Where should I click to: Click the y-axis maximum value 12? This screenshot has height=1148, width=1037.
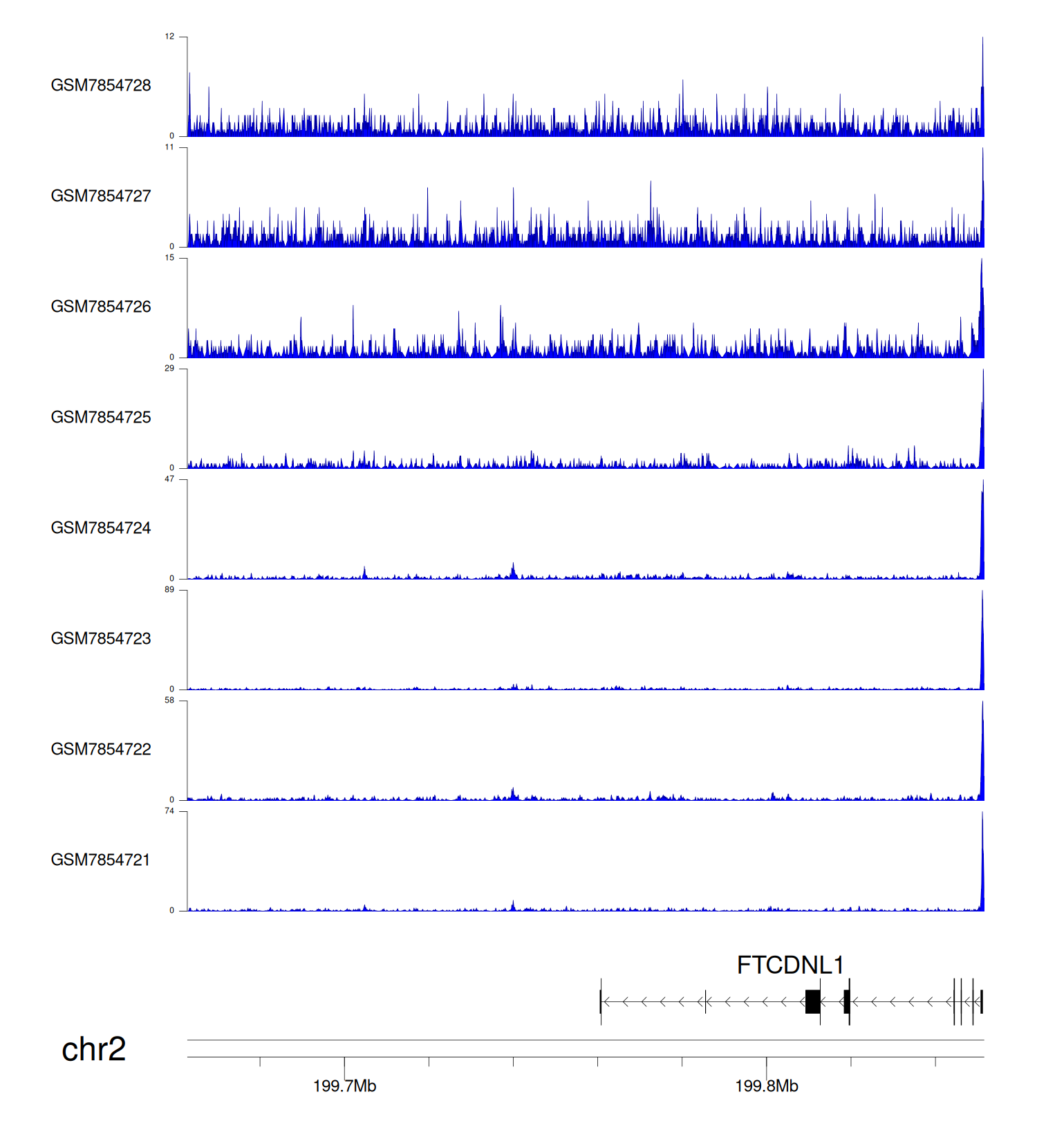[169, 36]
